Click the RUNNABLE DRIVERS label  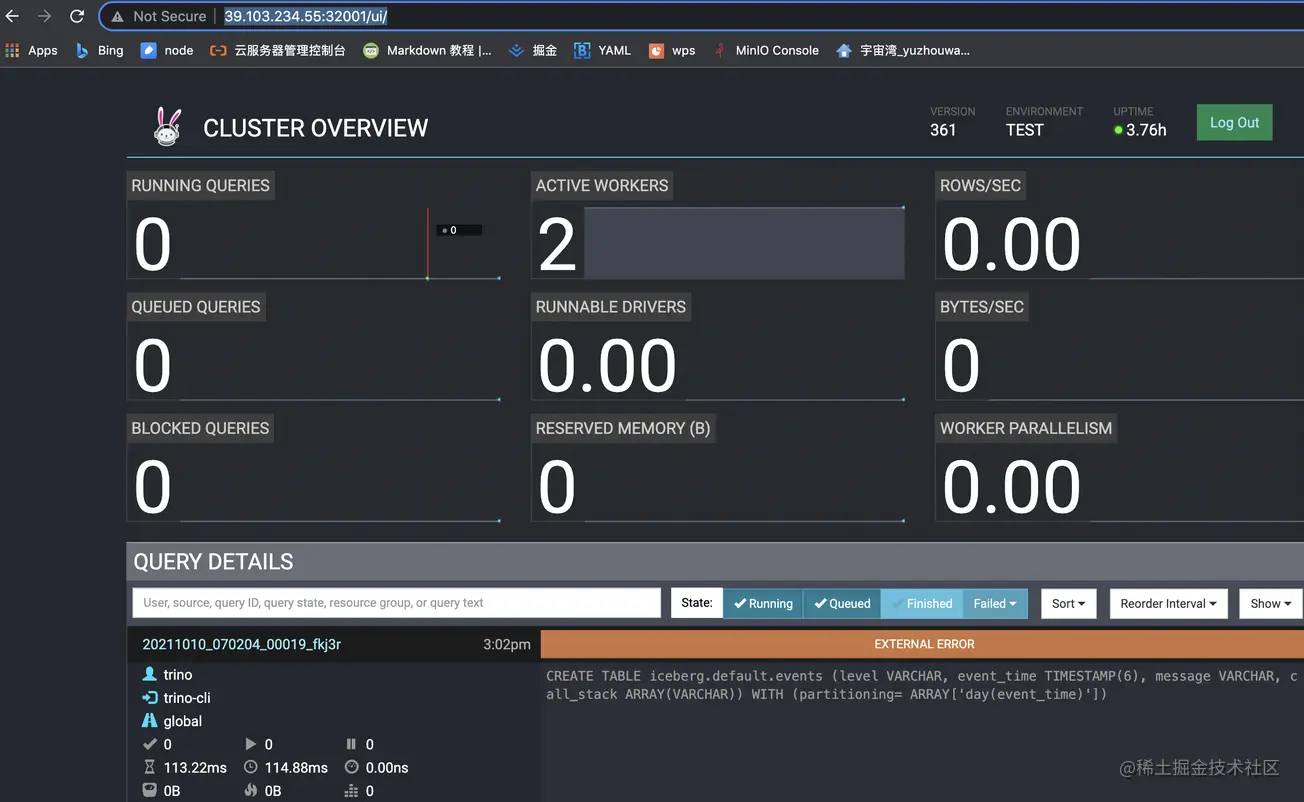(611, 307)
